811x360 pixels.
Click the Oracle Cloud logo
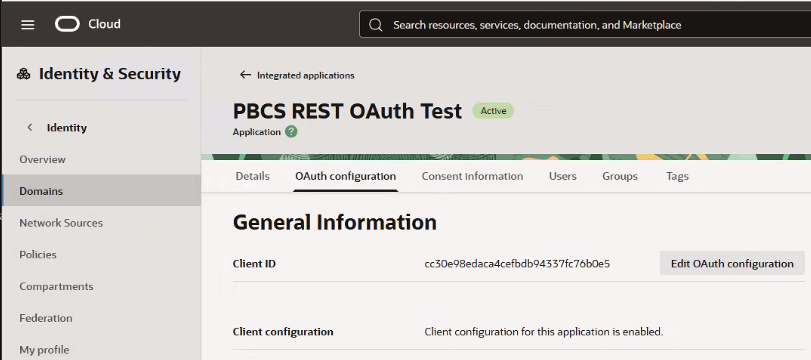click(x=67, y=24)
